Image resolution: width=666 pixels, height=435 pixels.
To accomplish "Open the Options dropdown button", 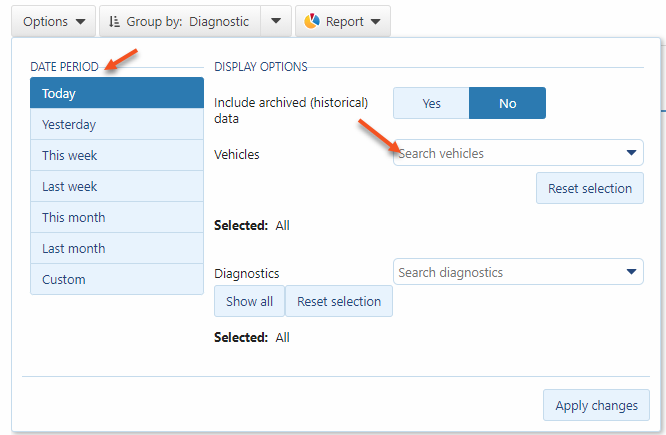I will coord(54,21).
